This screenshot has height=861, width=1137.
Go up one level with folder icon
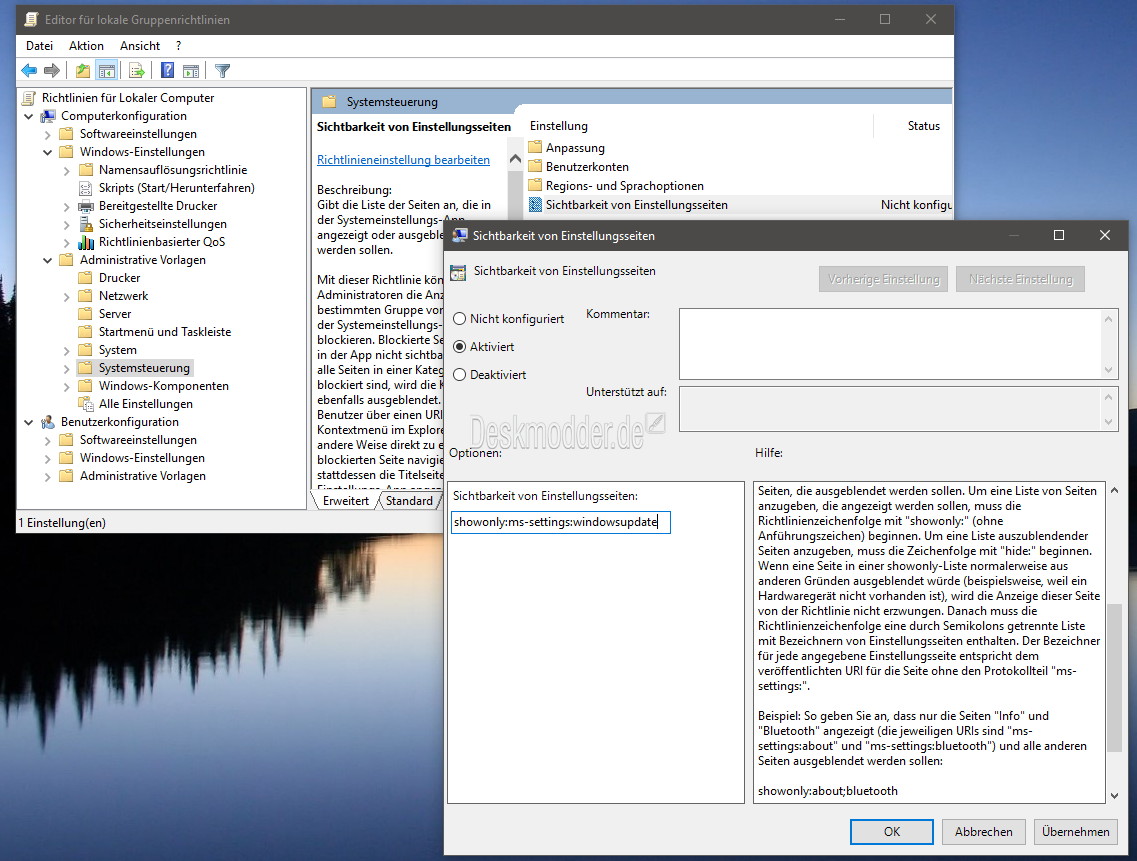pos(83,70)
